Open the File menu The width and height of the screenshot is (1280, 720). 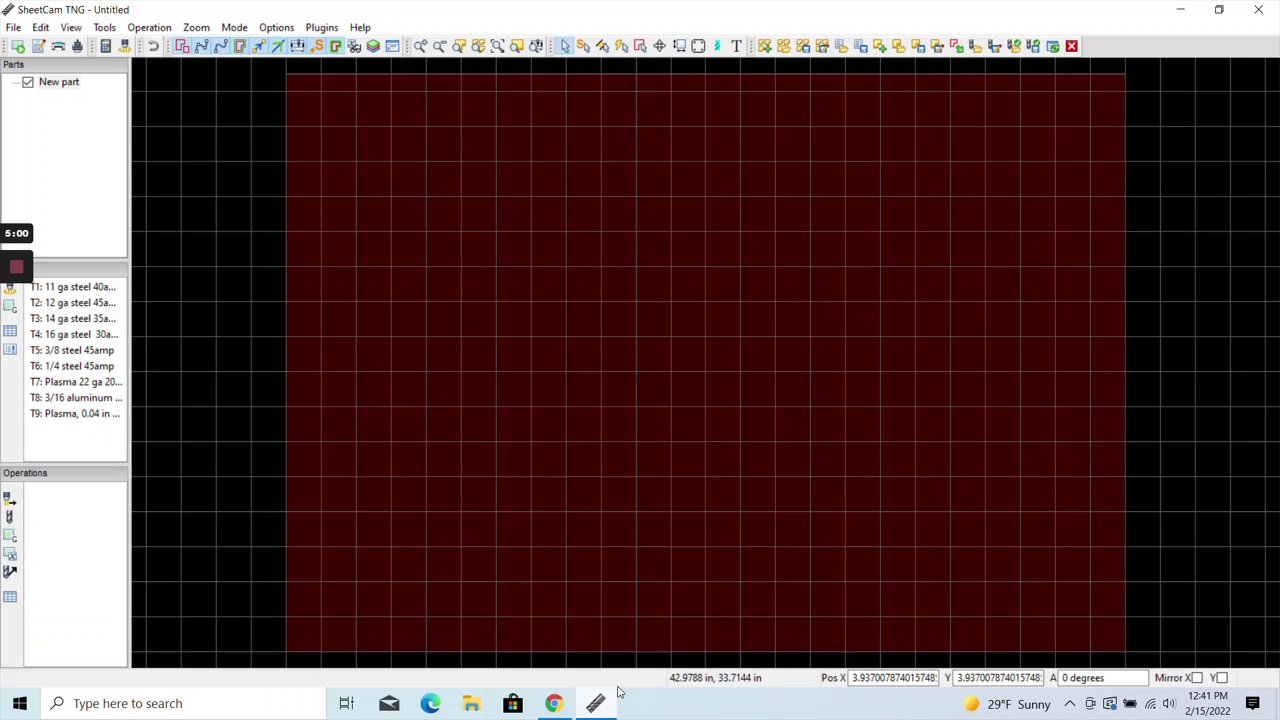click(13, 27)
